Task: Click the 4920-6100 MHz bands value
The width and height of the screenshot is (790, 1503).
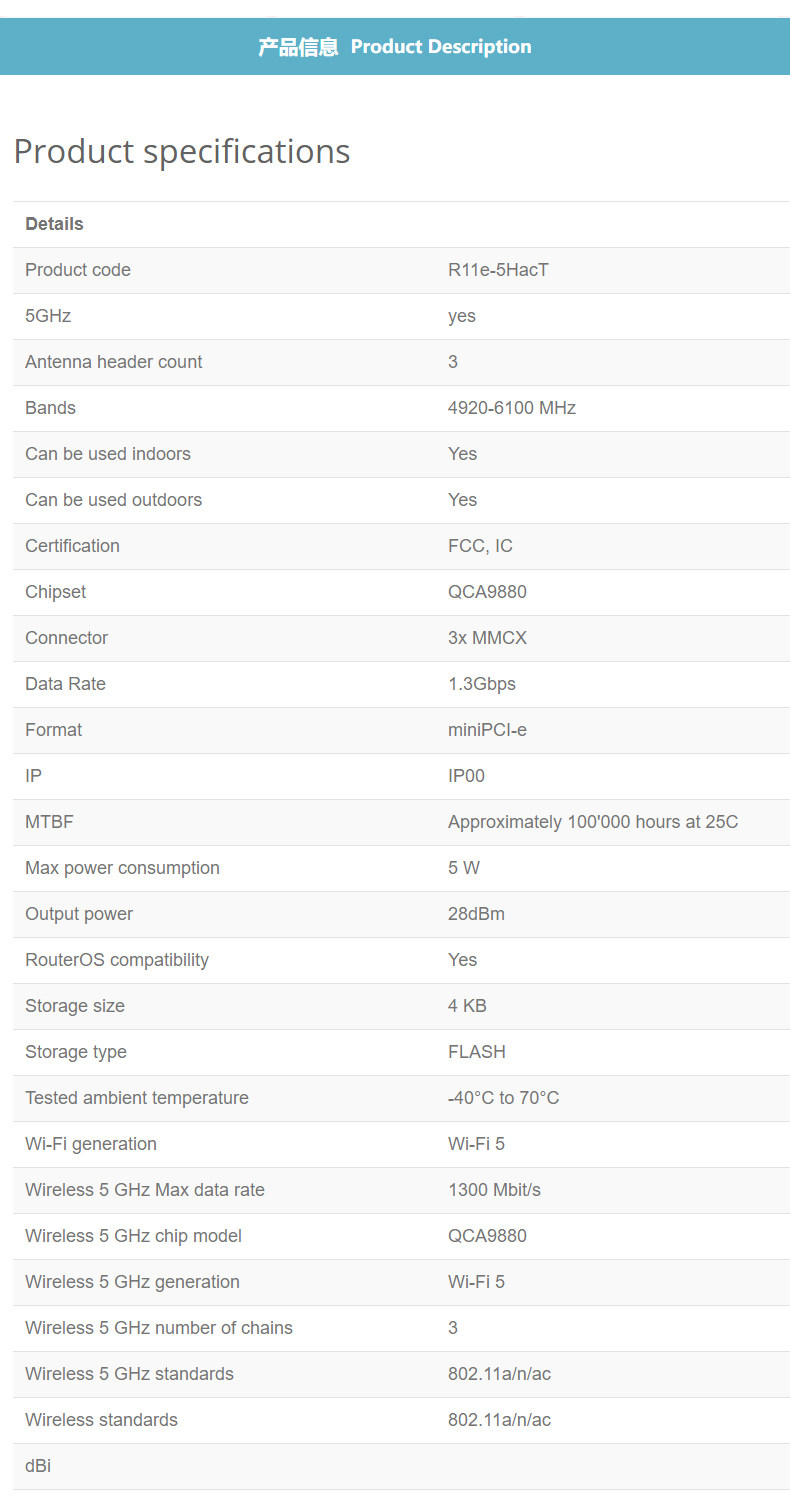Action: [x=512, y=408]
